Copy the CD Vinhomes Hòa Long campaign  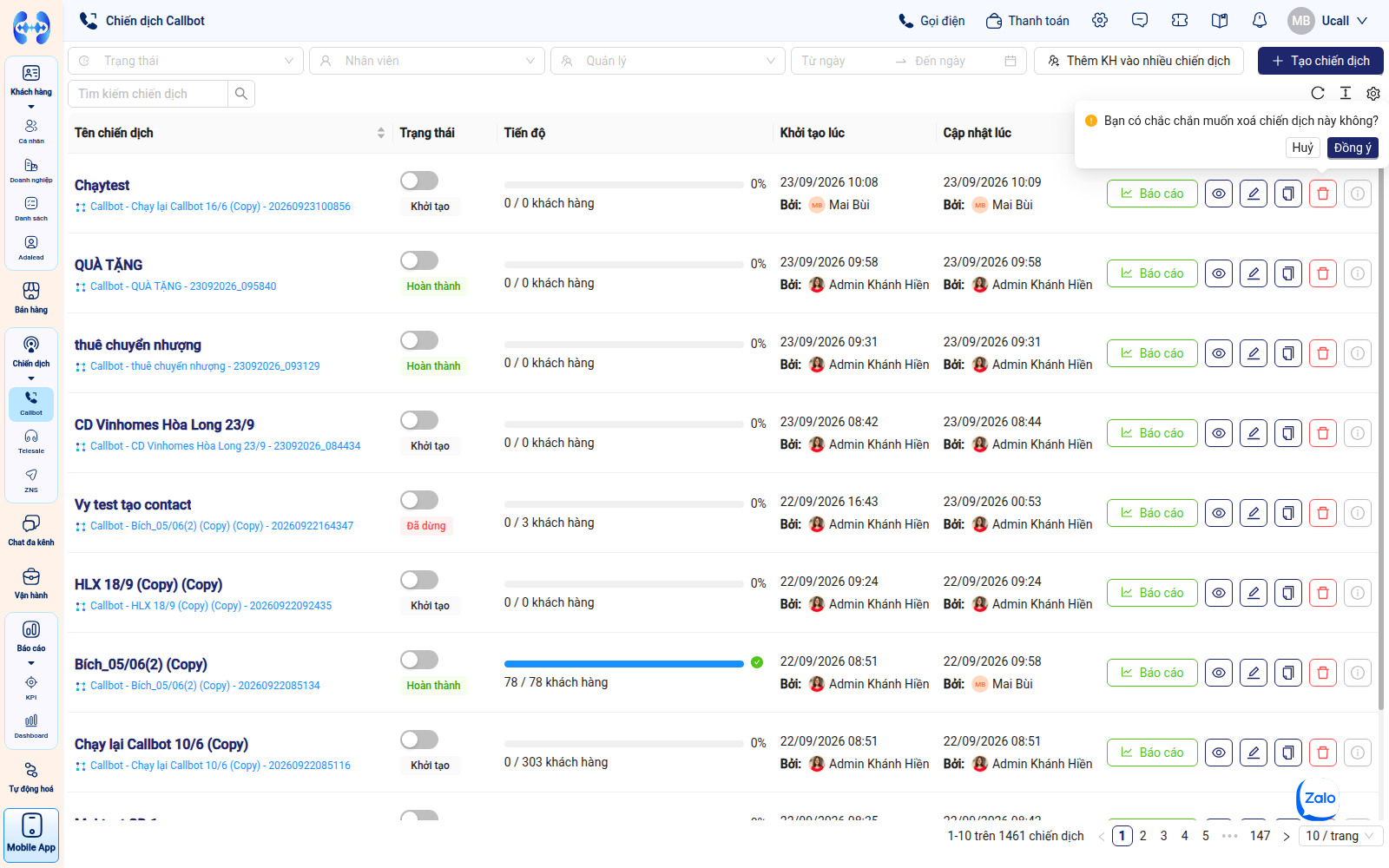[x=1287, y=433]
